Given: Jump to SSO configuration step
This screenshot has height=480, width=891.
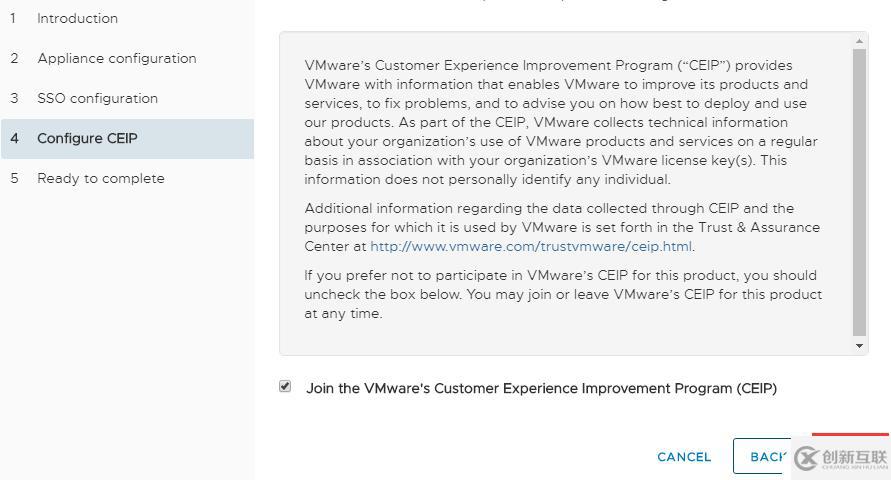Looking at the screenshot, I should click(x=97, y=98).
